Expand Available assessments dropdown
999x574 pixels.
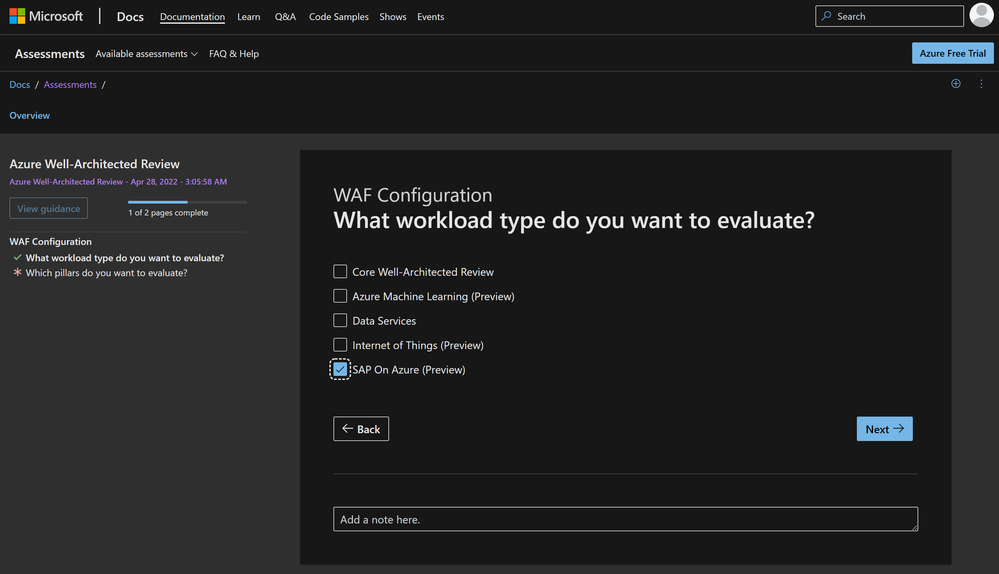coord(147,54)
